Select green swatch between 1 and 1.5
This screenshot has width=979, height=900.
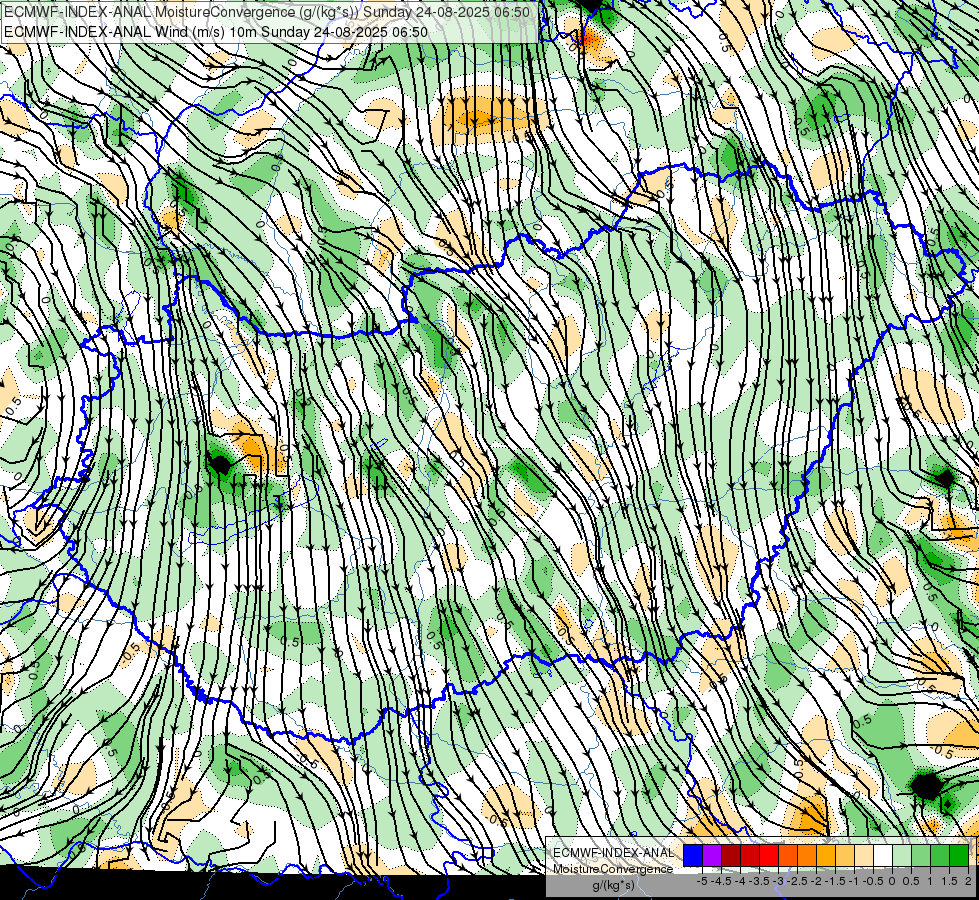(940, 856)
